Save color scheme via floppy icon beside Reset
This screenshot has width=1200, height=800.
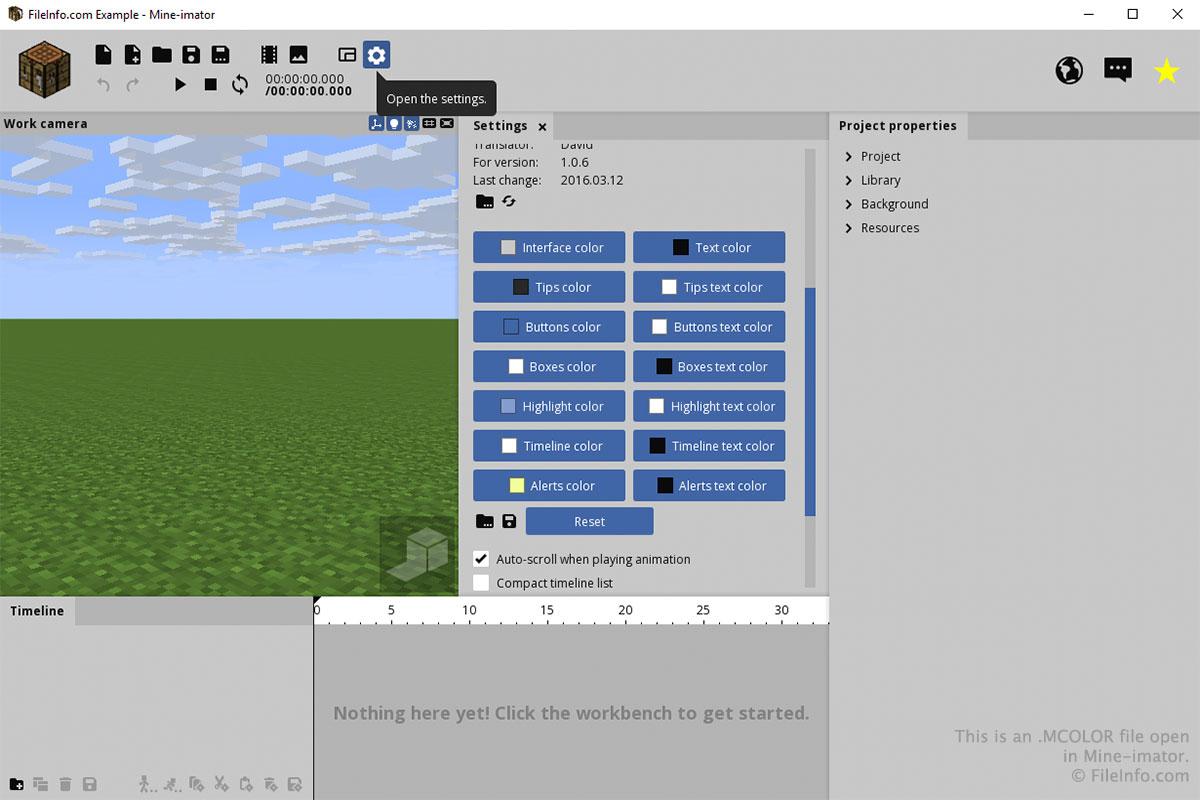pos(509,521)
